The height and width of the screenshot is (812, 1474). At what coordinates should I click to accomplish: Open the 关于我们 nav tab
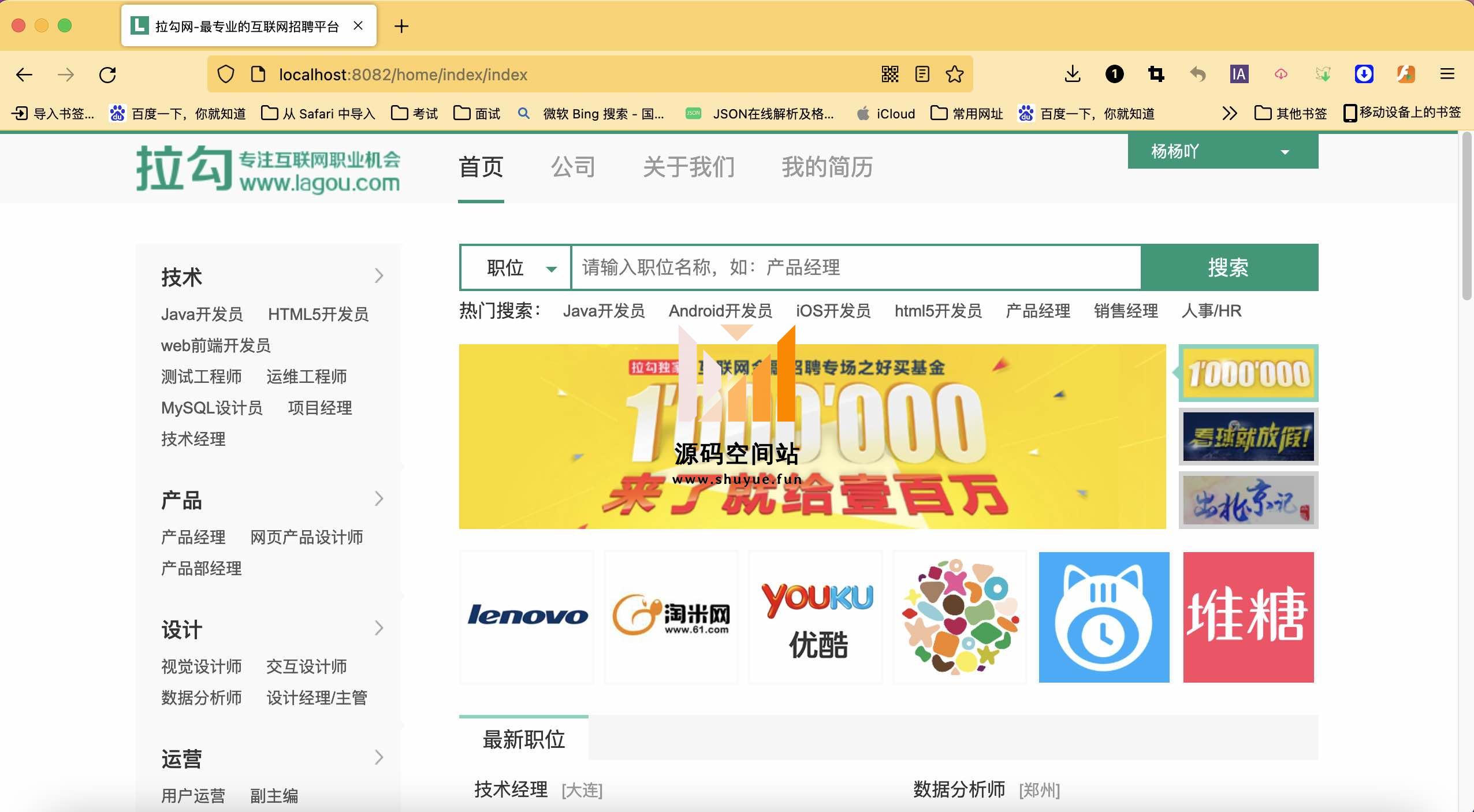(x=689, y=167)
